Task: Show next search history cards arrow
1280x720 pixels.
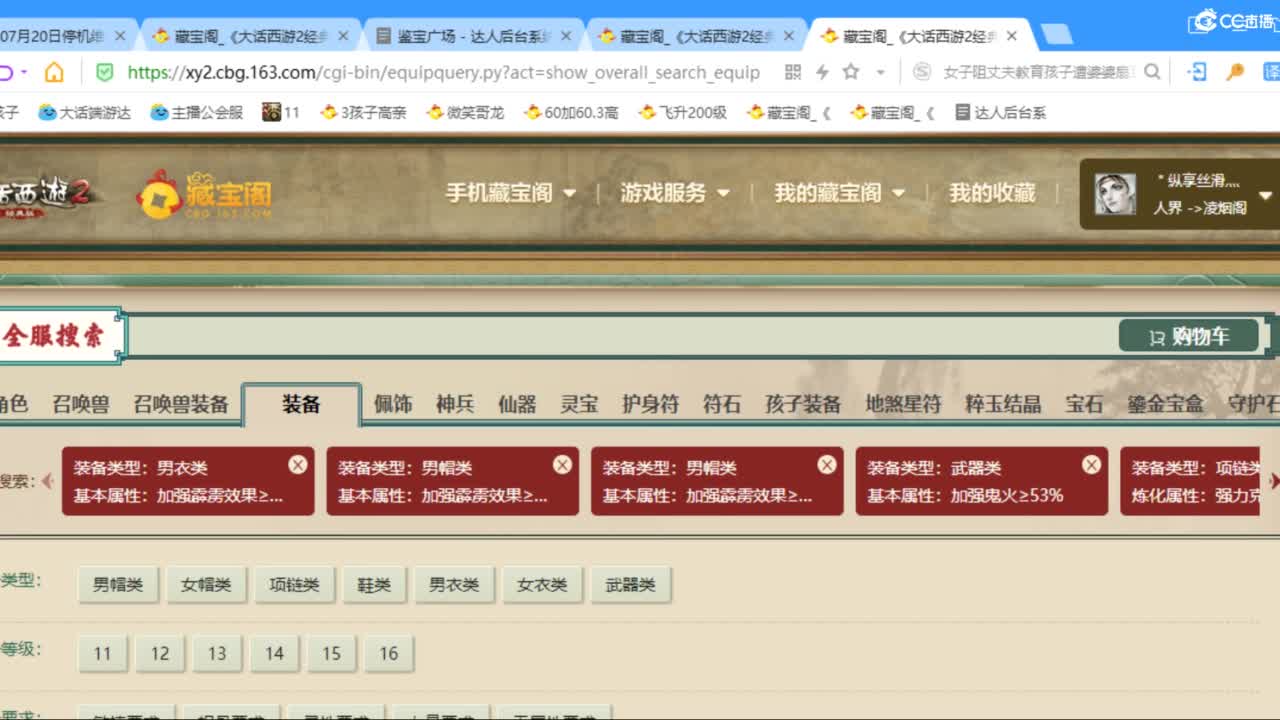Action: coord(1274,481)
